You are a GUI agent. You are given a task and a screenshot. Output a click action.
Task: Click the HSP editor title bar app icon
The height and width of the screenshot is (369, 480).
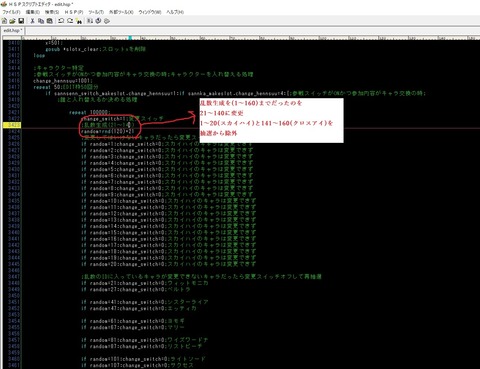pyautogui.click(x=4, y=4)
